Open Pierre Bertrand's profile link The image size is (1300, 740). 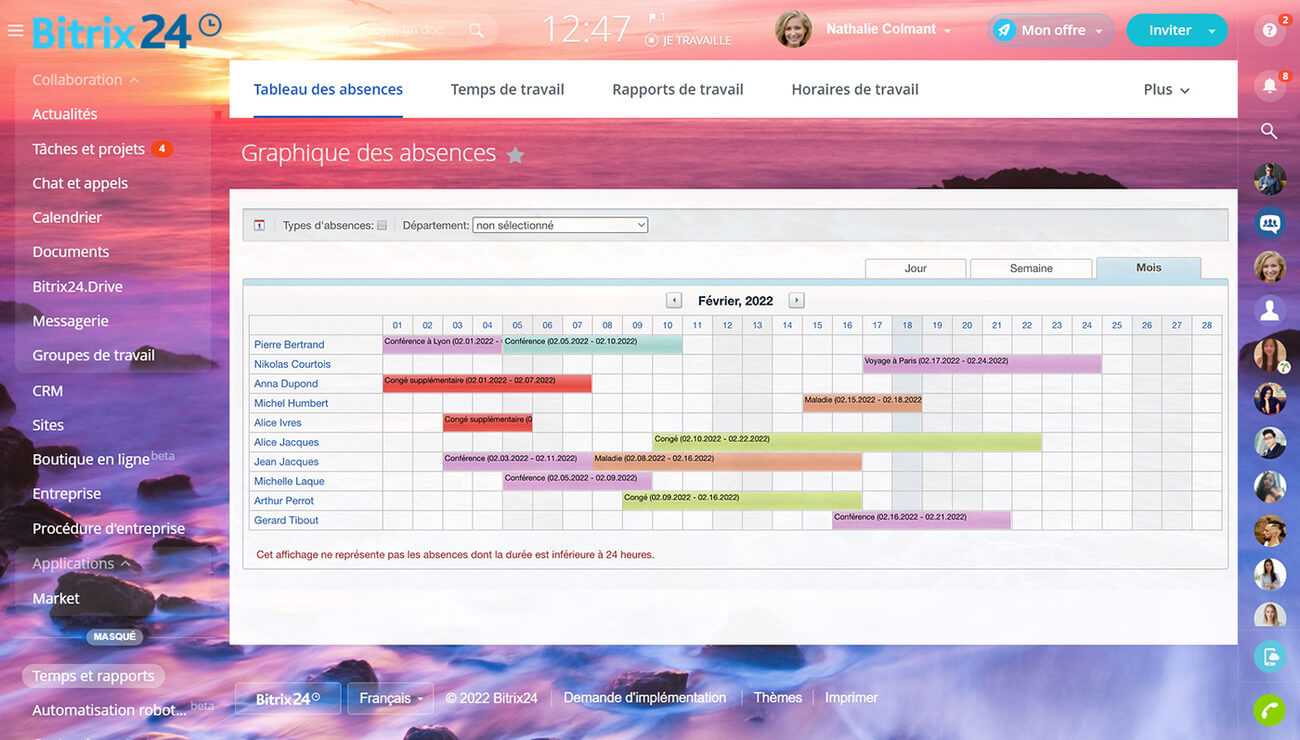pyautogui.click(x=289, y=345)
